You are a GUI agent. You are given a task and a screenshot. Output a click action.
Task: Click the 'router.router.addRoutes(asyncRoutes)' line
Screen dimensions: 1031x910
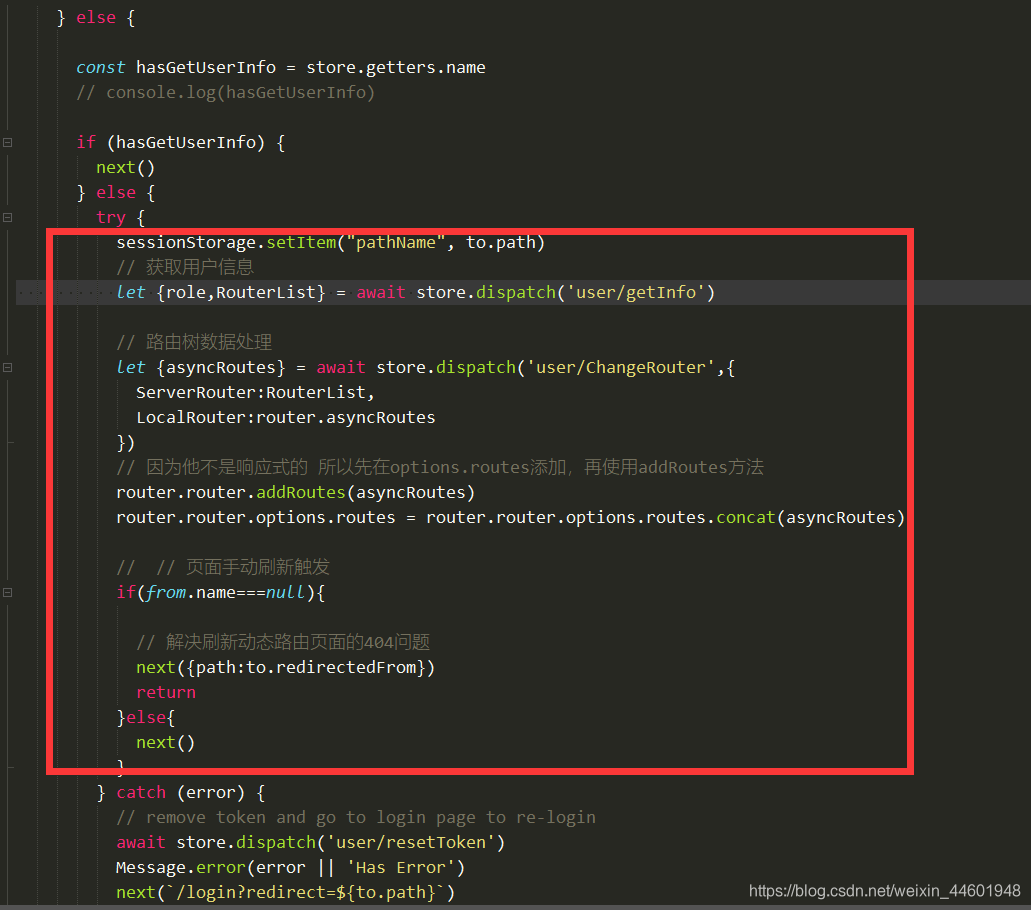pos(295,492)
